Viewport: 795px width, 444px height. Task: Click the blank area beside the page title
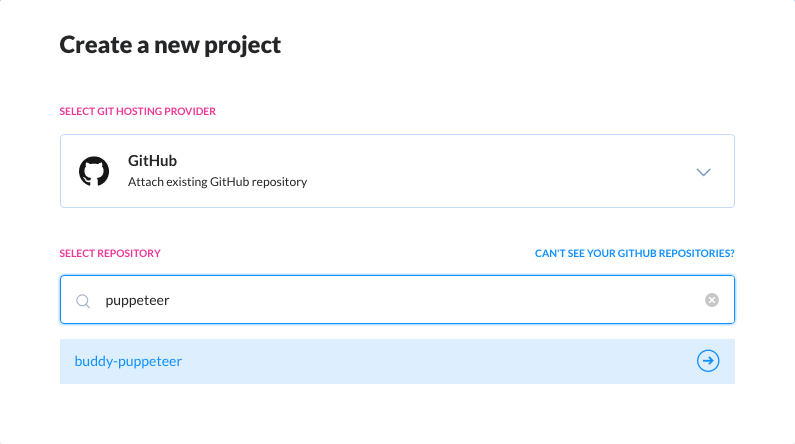507,45
